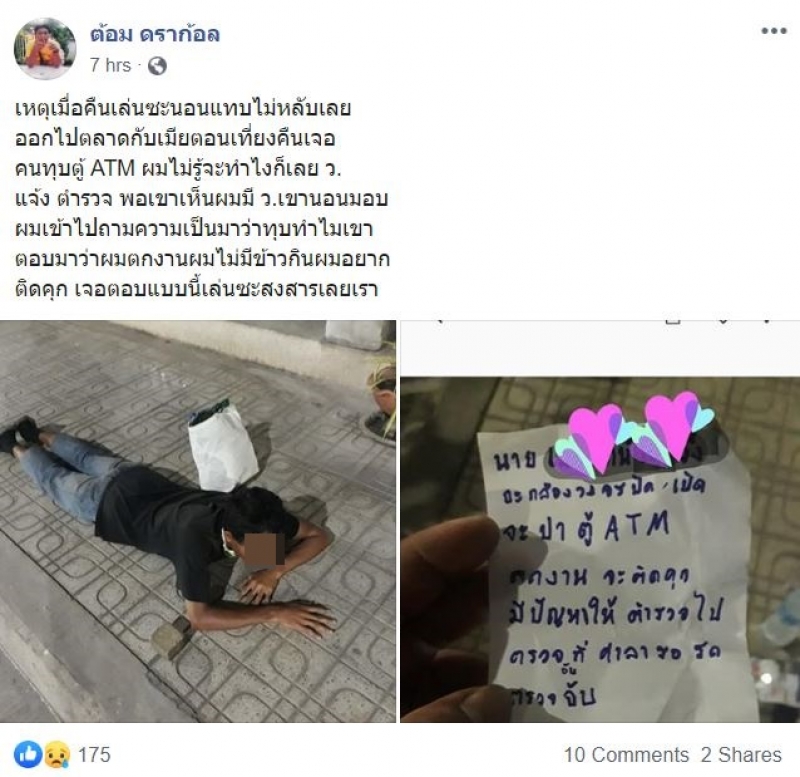The width and height of the screenshot is (800, 777).
Task: Click the white paper bag in photo
Action: 223,445
